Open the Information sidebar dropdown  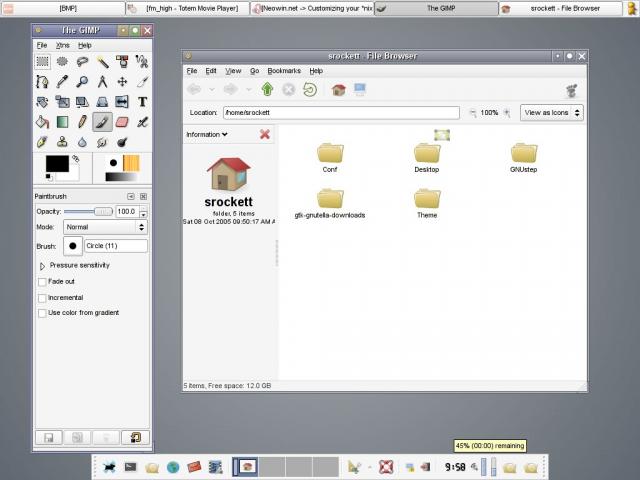click(207, 134)
